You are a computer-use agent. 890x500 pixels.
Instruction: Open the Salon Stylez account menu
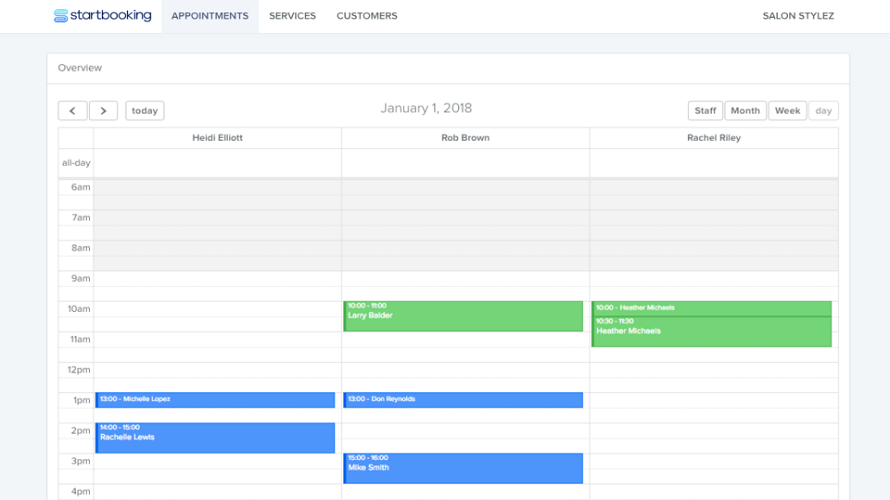(798, 16)
